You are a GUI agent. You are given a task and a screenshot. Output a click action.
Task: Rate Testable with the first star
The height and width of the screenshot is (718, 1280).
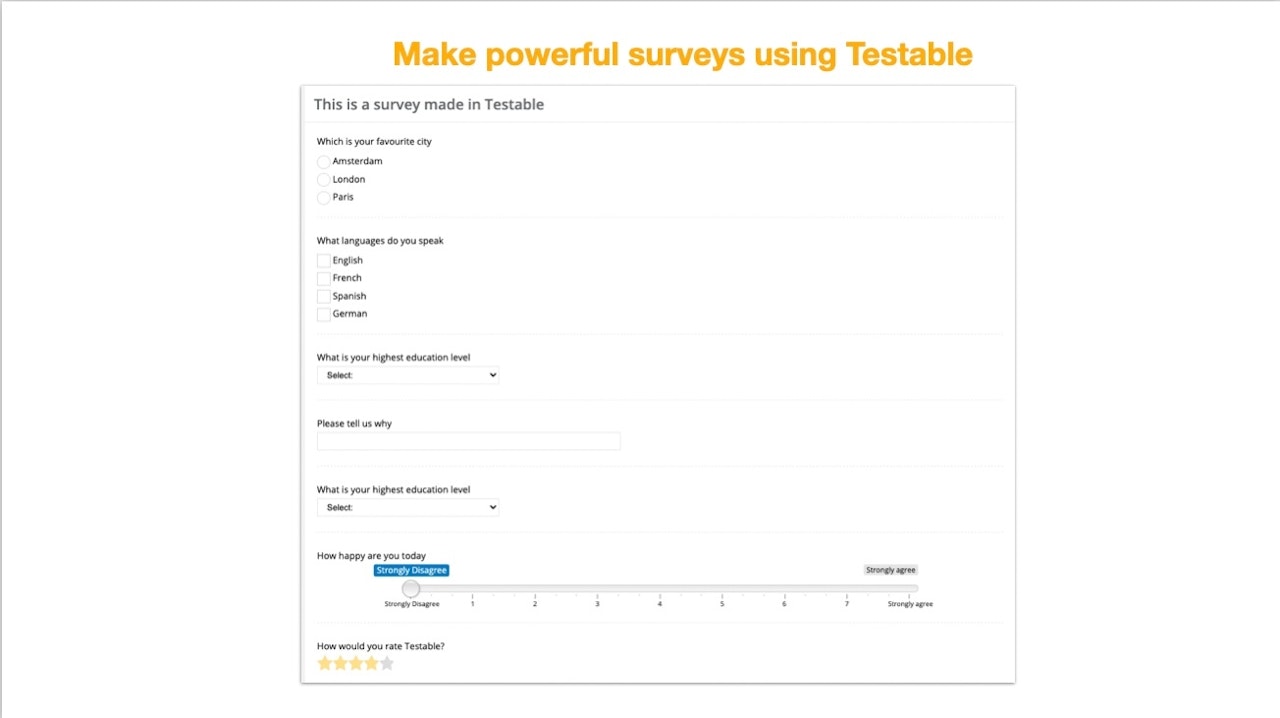point(325,663)
